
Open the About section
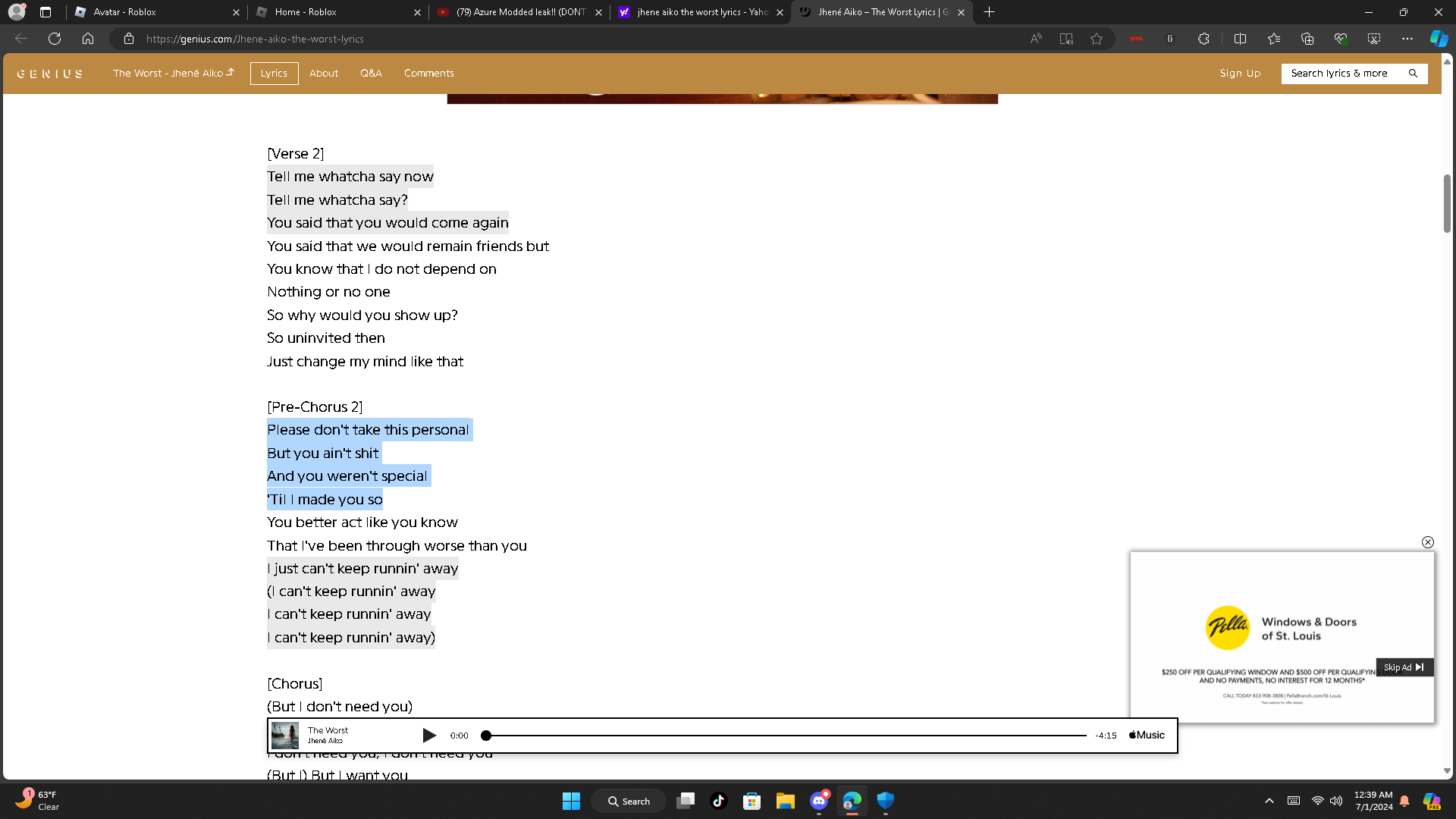point(324,74)
